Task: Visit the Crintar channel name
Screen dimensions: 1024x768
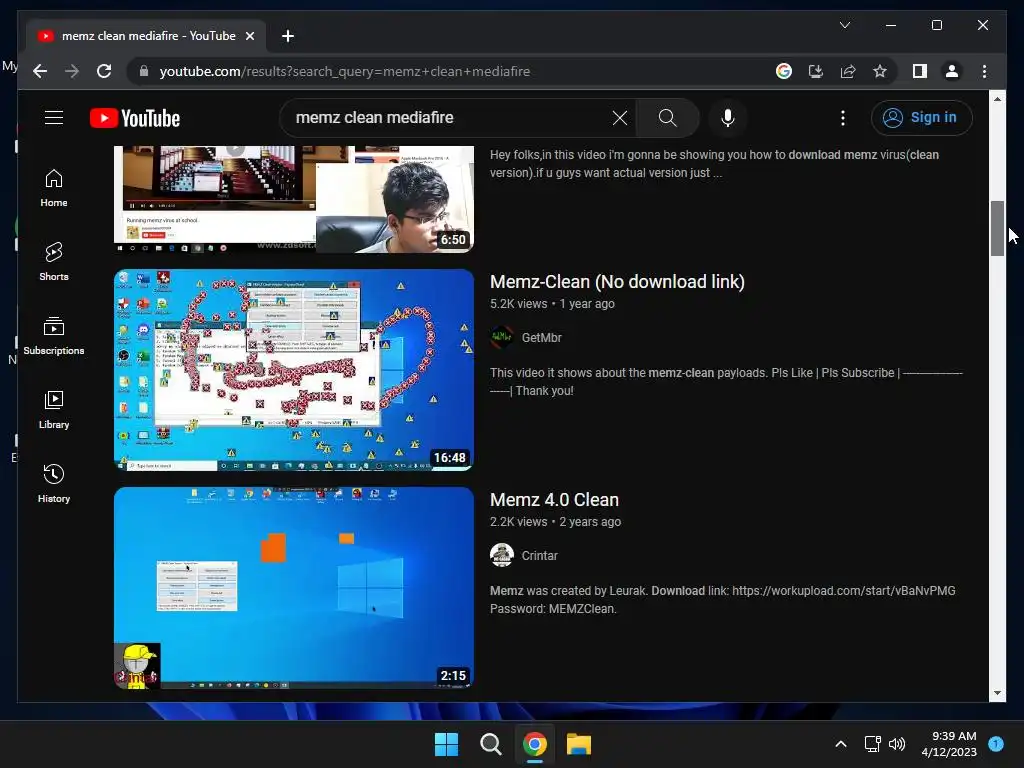Action: click(539, 556)
